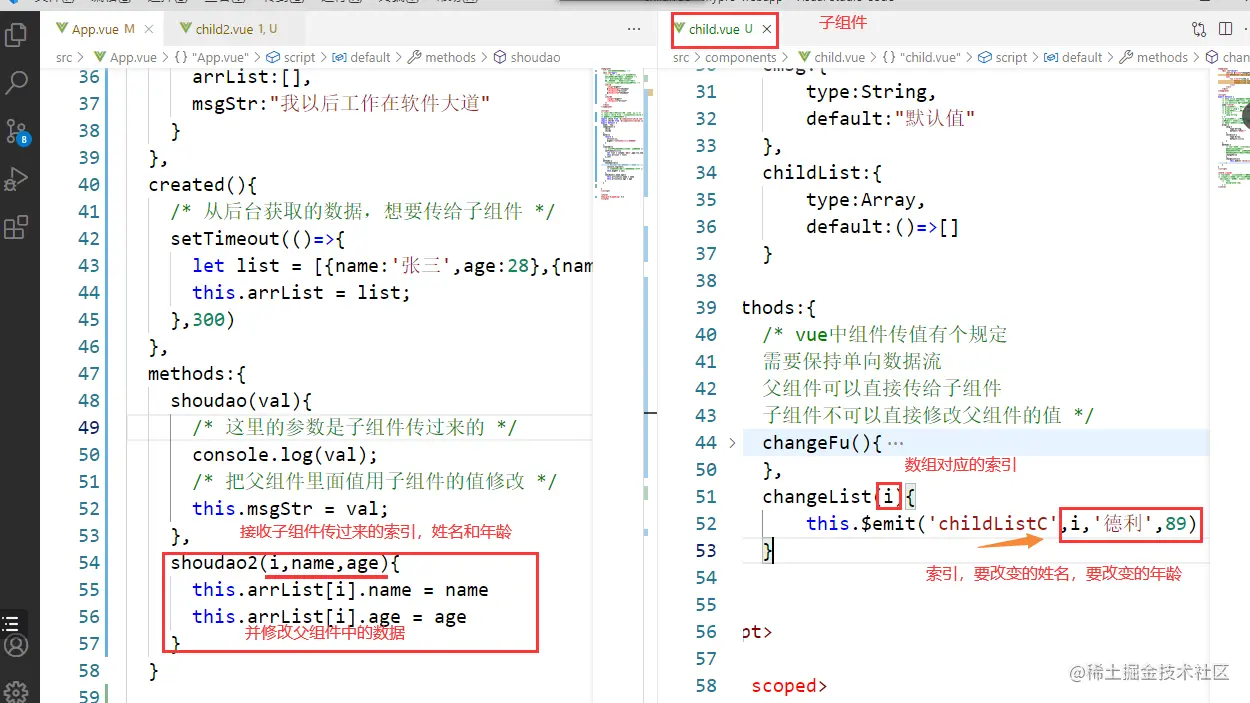The image size is (1250, 703).
Task: Open the Accounts menu icon
Action: 16,645
